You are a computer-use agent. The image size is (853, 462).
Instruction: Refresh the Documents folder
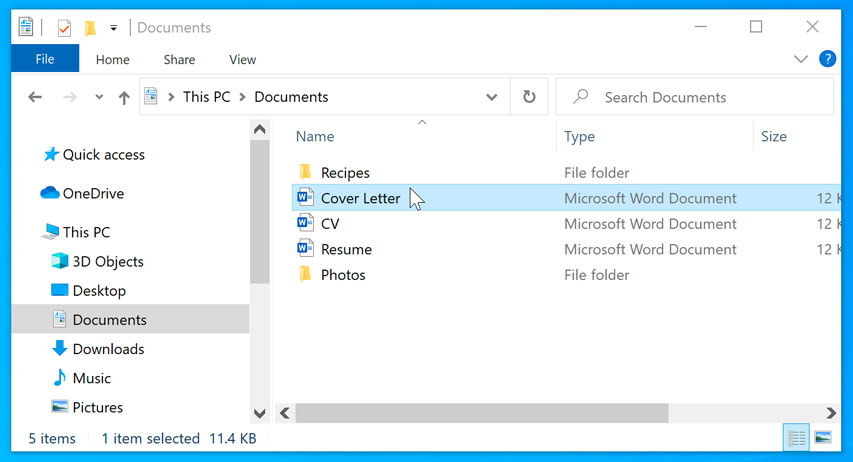click(529, 97)
